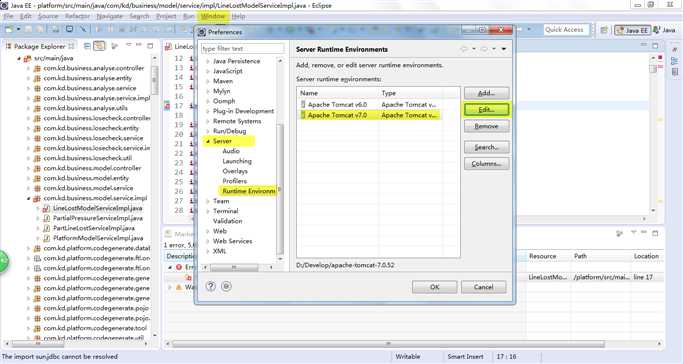Screen dimensions: 683x364
Task: Open the Source menu
Action: point(48,16)
